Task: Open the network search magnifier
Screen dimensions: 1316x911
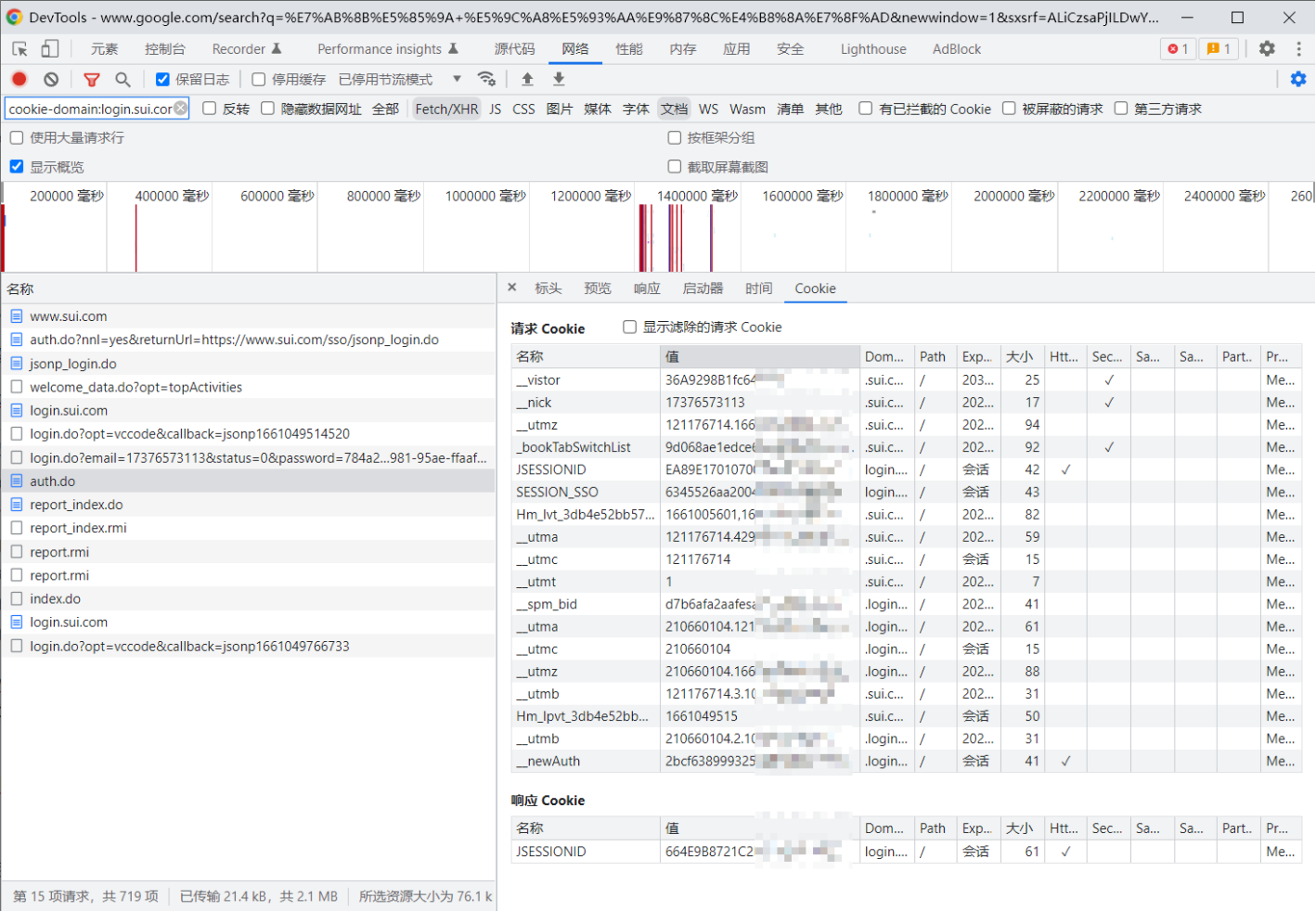Action: pos(123,80)
